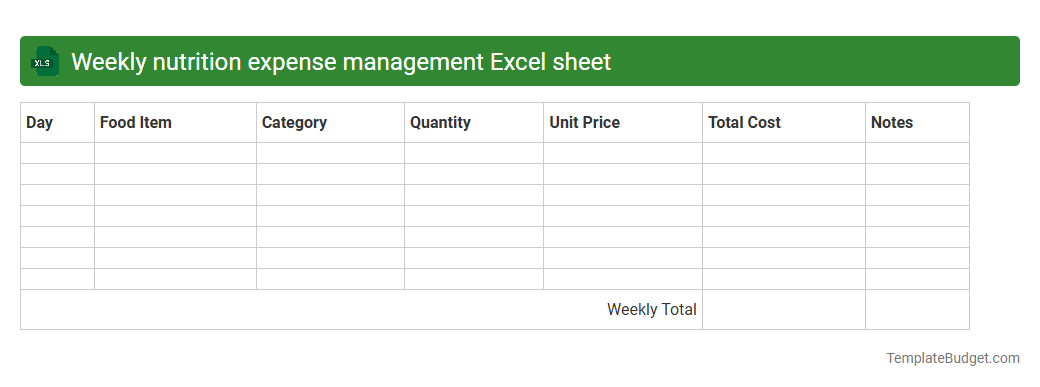The width and height of the screenshot is (1040, 387).
Task: Select the Total Cost cell beside Weekly Total
Action: point(784,309)
